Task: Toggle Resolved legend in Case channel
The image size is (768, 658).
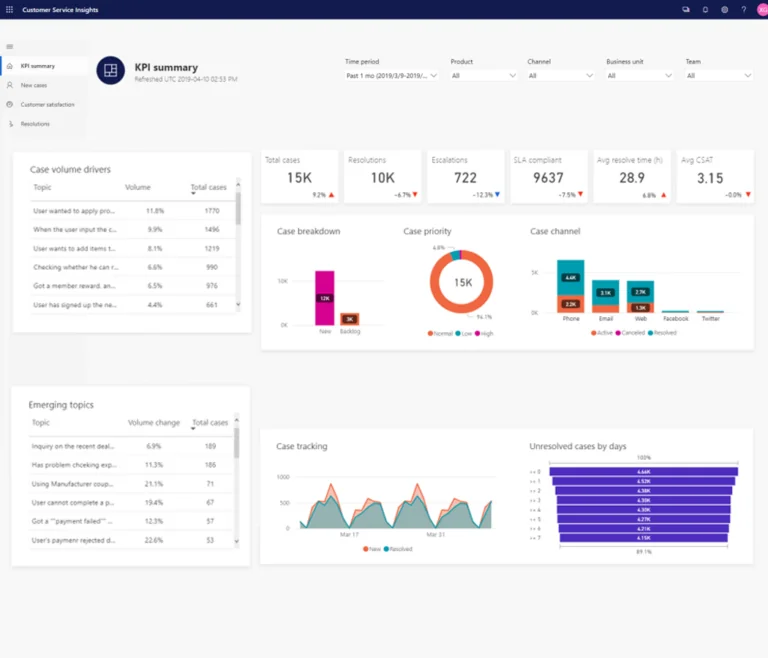Action: (x=662, y=333)
